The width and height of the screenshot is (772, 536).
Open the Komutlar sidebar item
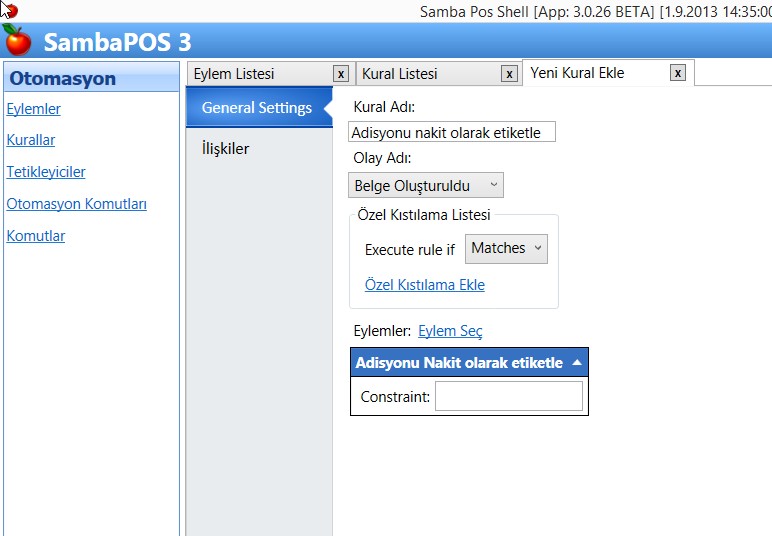(x=35, y=236)
